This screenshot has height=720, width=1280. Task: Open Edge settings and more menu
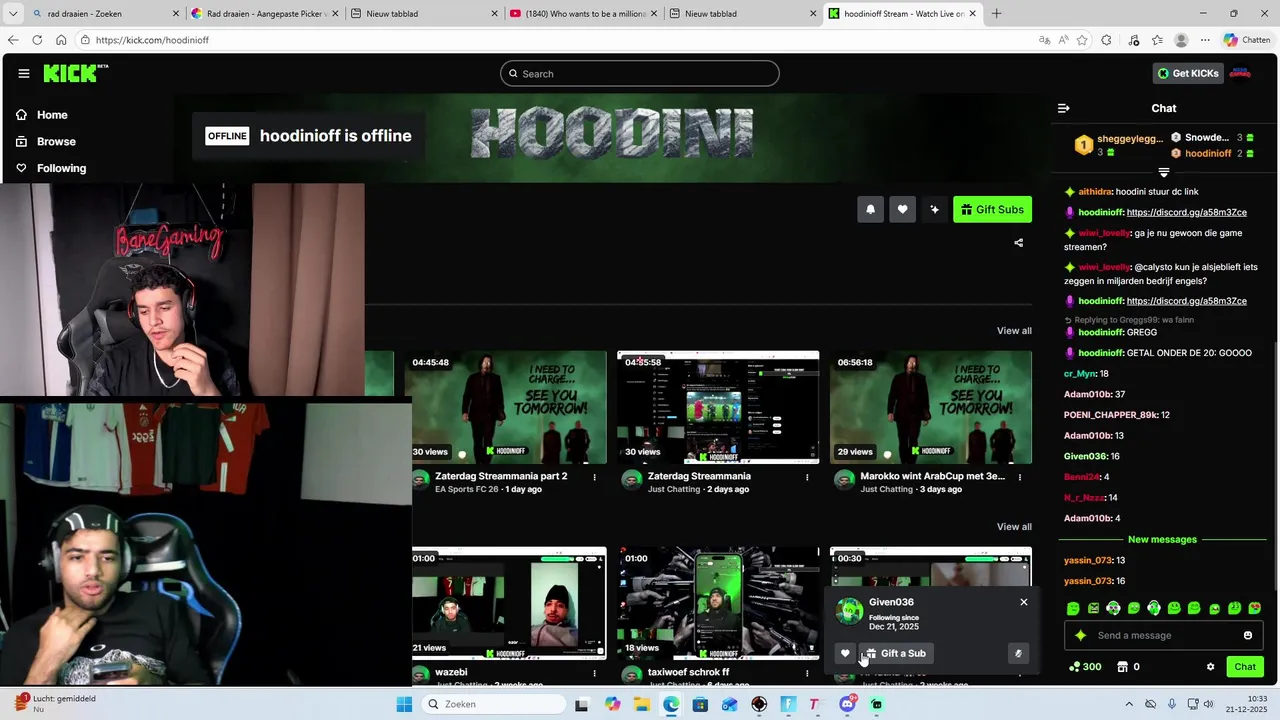(1205, 40)
